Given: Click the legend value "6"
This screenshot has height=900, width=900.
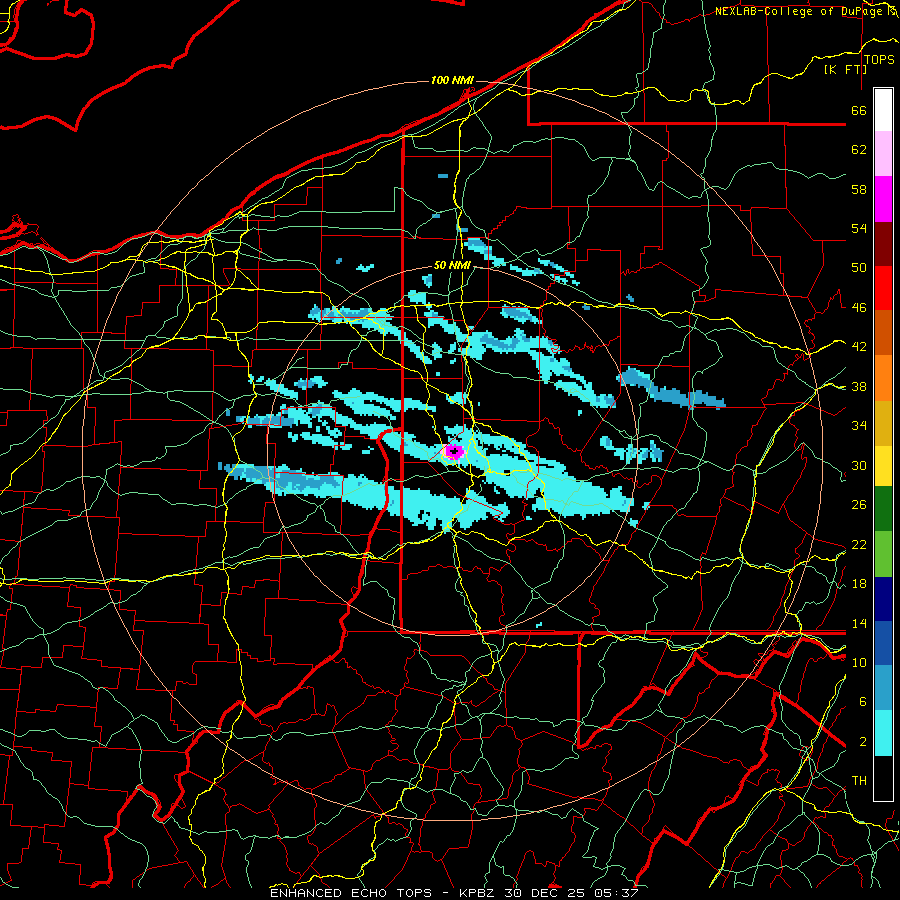Looking at the screenshot, I should [862, 702].
